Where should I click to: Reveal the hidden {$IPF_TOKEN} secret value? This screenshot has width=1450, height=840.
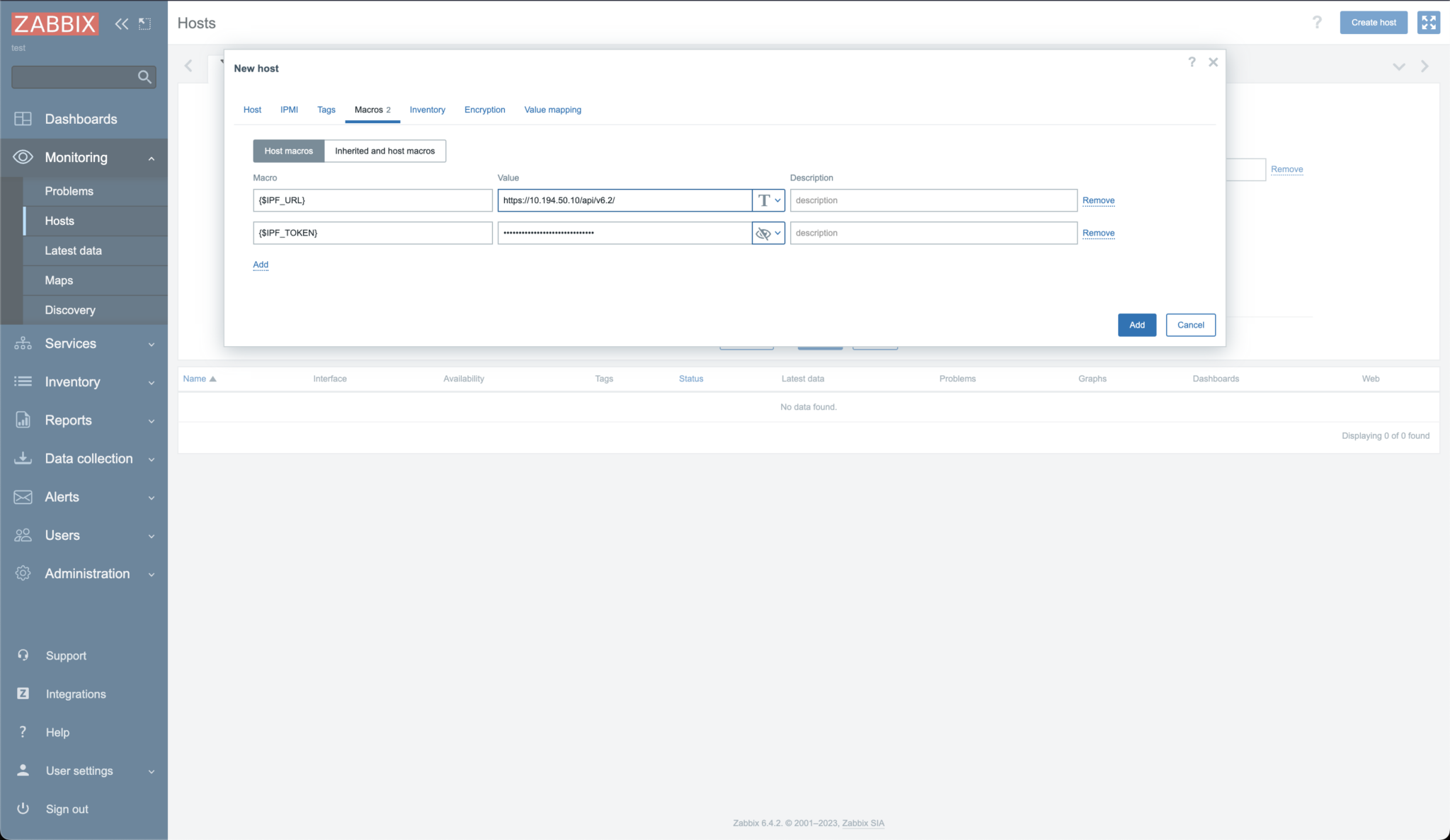coord(763,233)
